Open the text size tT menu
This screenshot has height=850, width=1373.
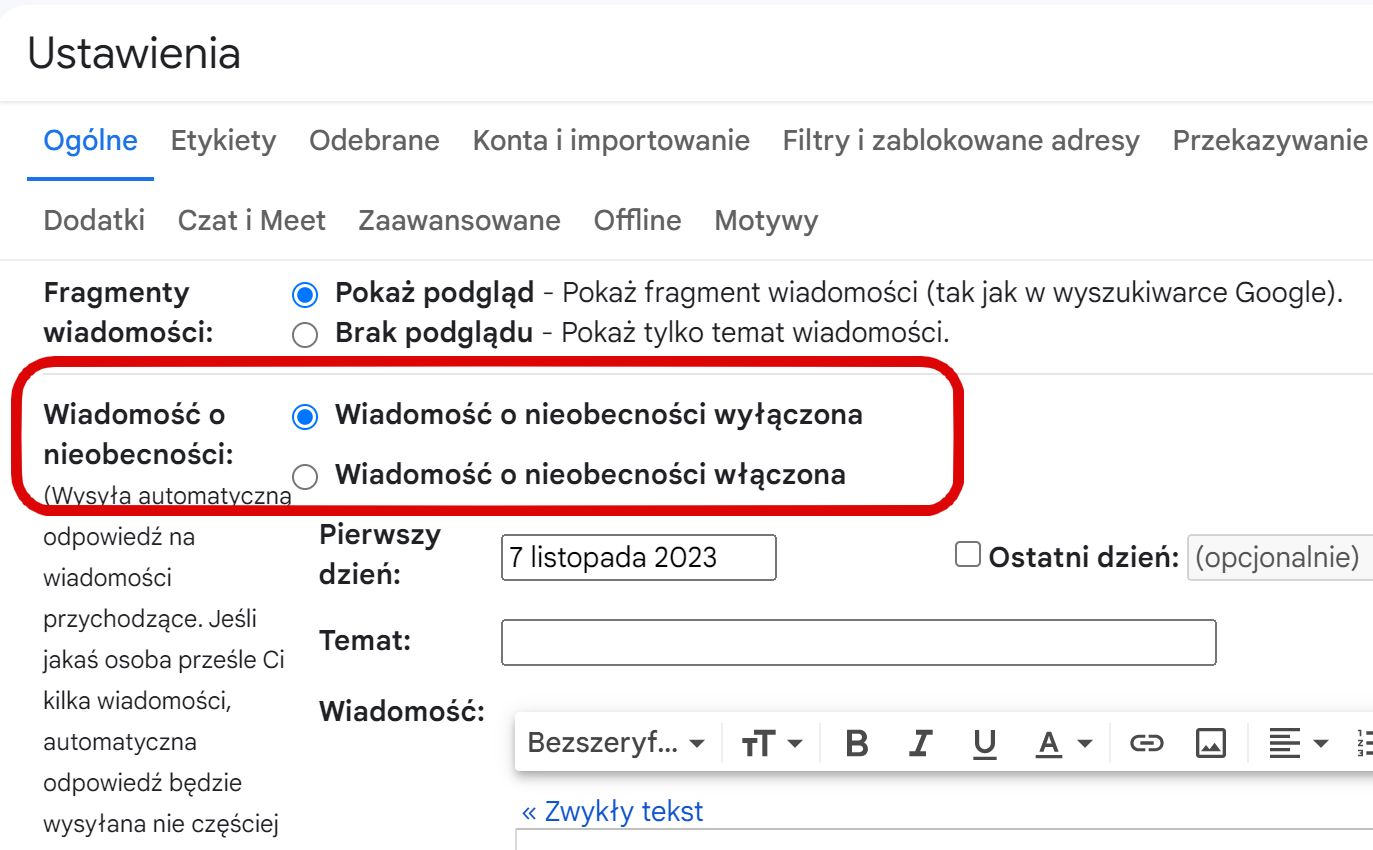[772, 743]
